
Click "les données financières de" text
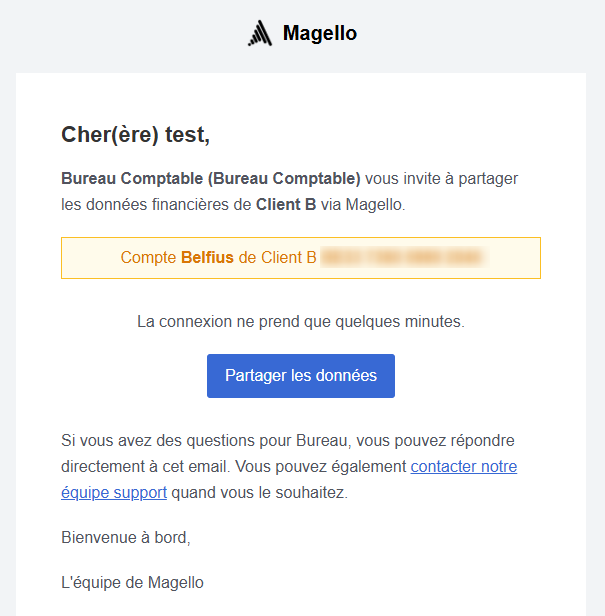[x=156, y=205]
